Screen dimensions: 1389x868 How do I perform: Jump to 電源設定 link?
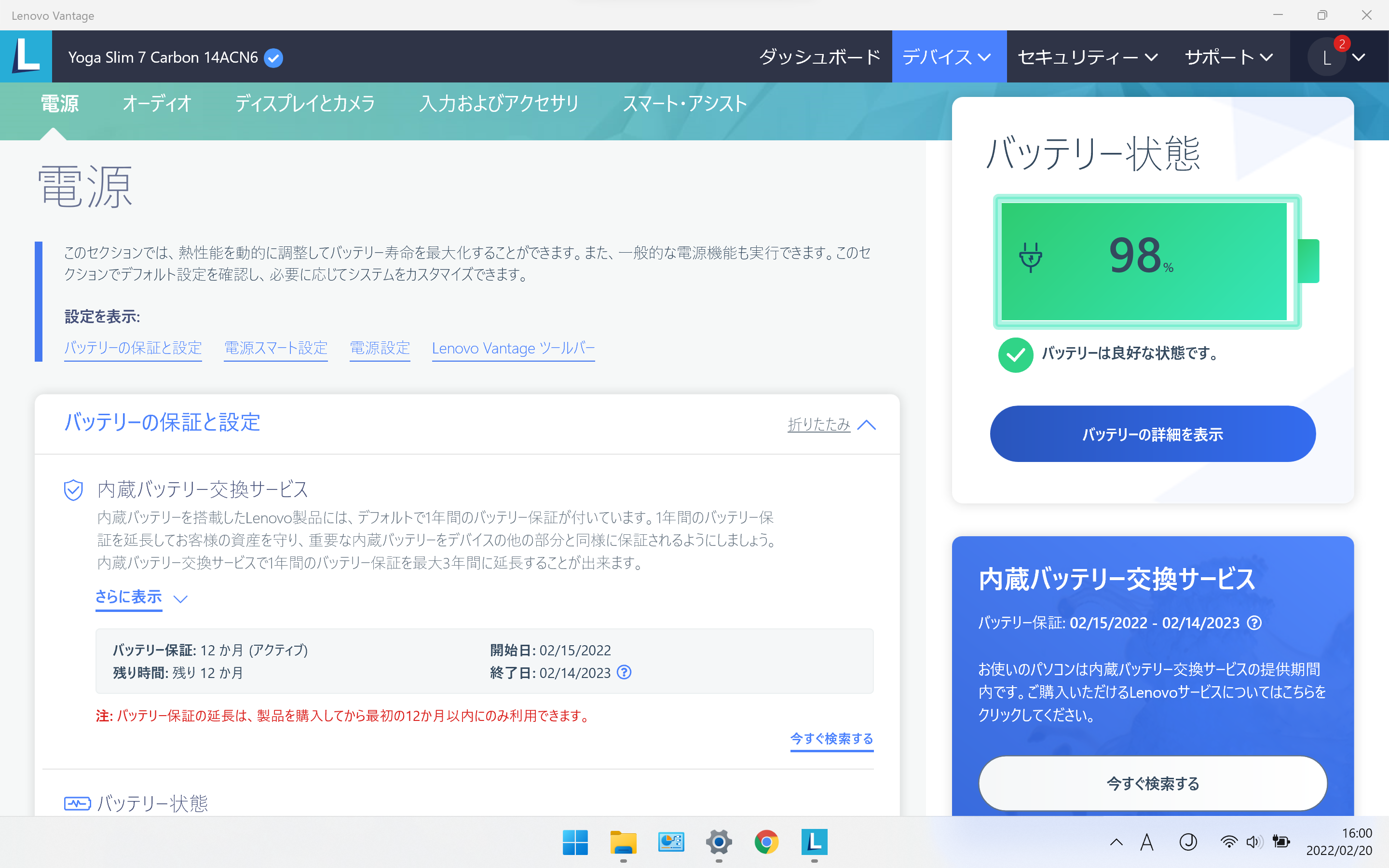point(380,349)
